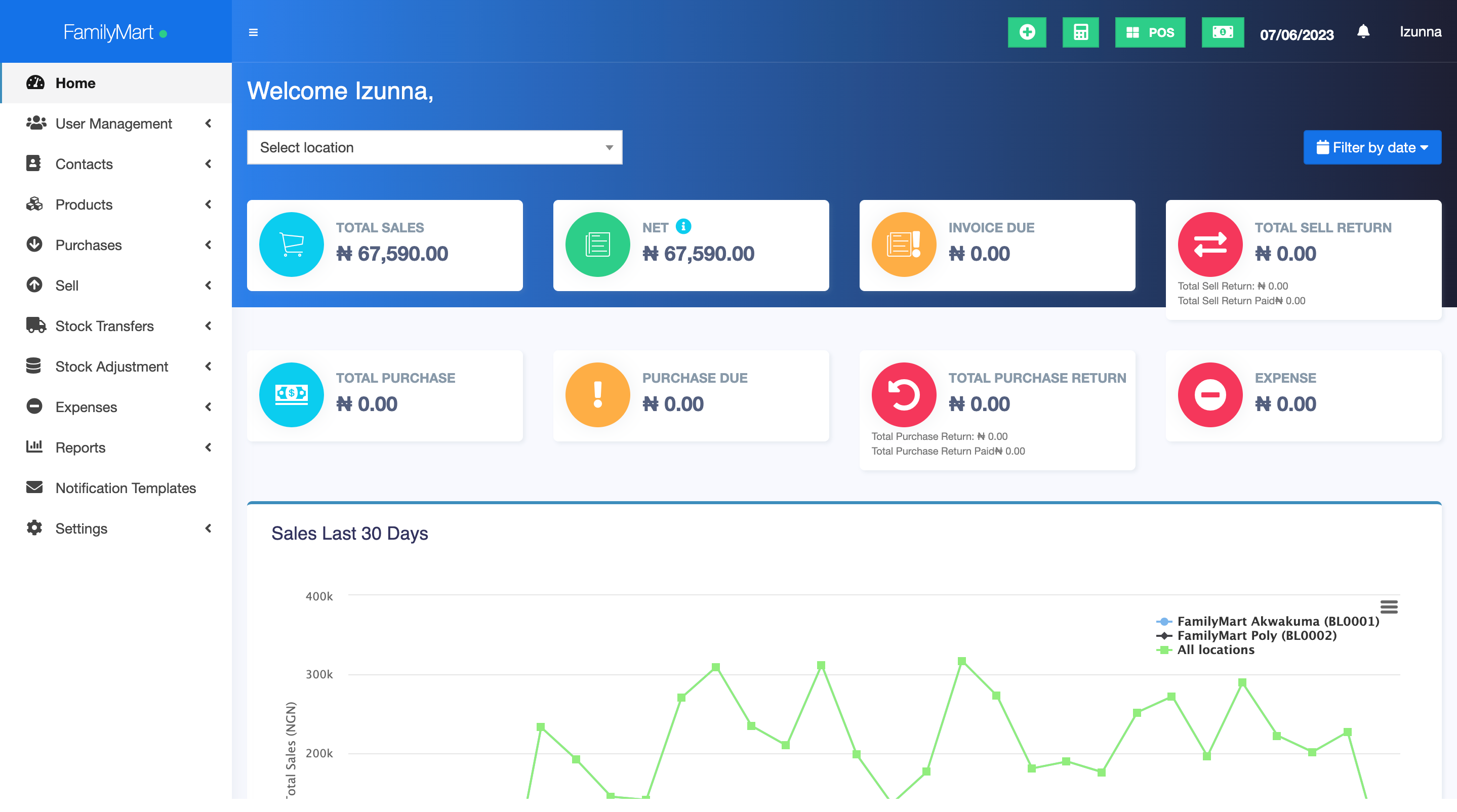Screen dimensions: 1457x812
Task: Click the User Management users icon
Action: point(35,123)
